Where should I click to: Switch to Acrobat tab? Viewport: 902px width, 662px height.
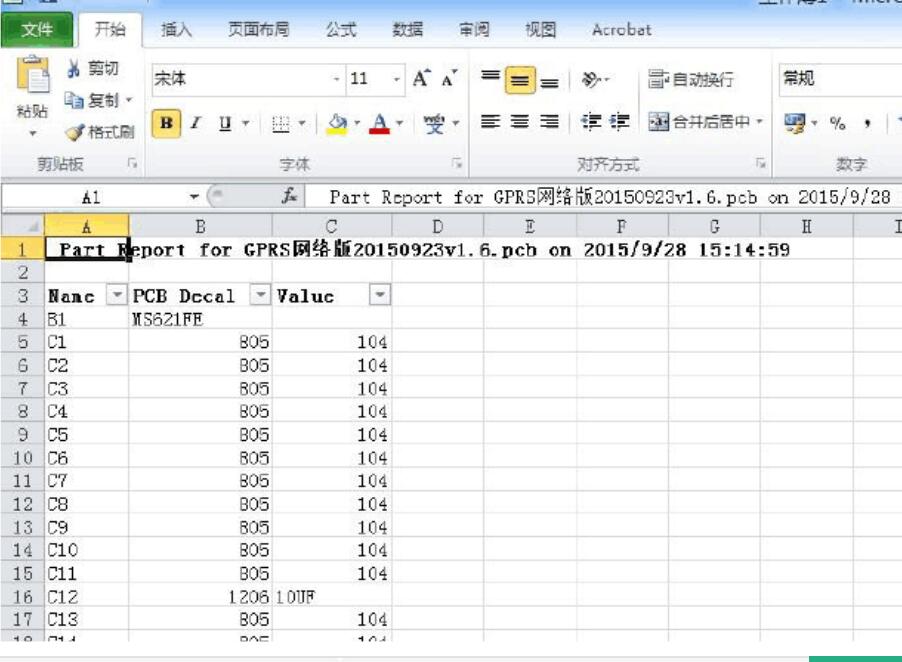(x=621, y=29)
